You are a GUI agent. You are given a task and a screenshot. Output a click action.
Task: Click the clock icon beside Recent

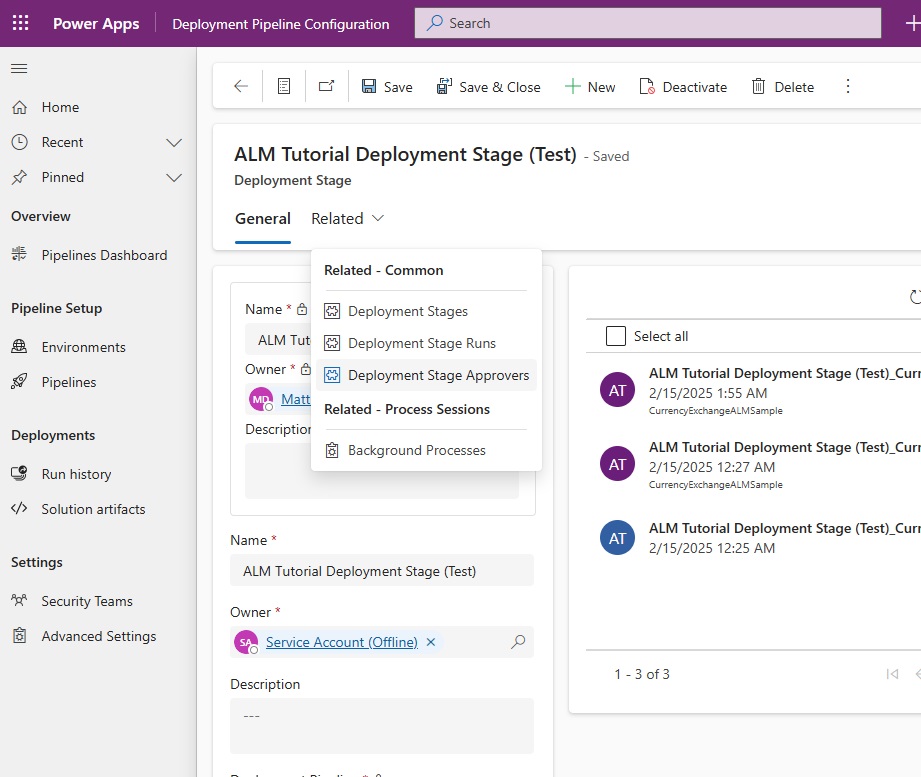19,142
